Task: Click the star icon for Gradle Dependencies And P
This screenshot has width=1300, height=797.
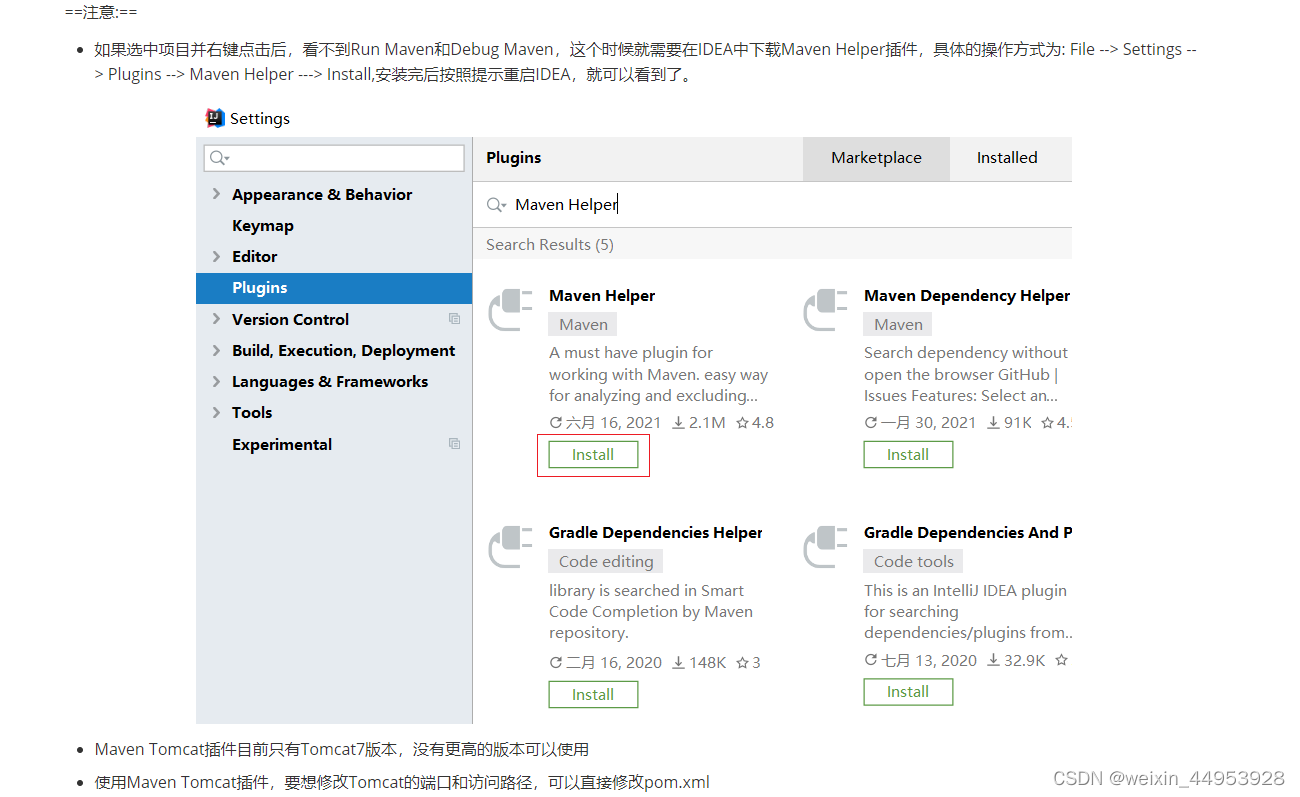Action: [1061, 660]
